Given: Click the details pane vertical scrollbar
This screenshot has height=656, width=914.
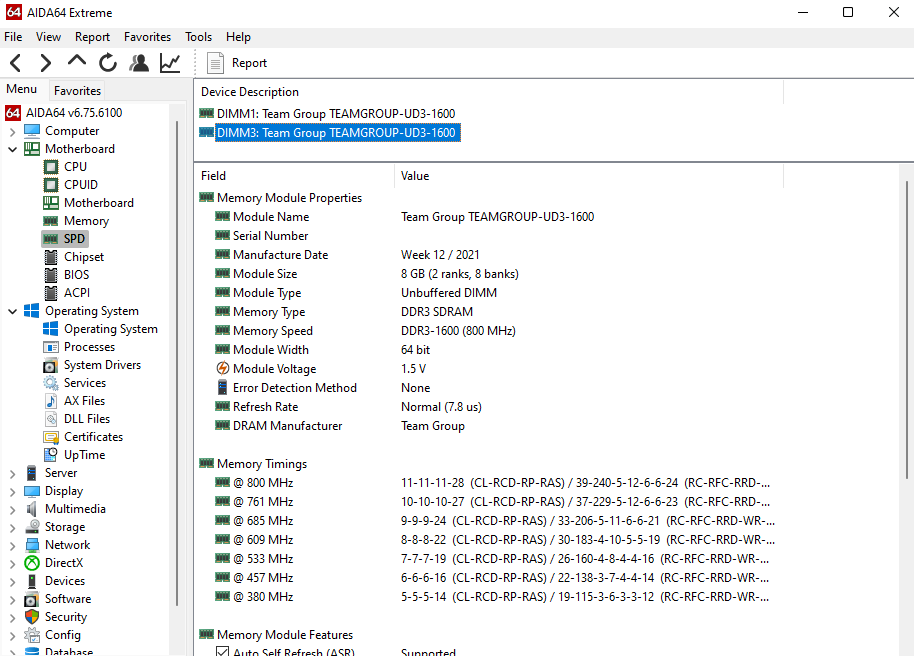Looking at the screenshot, I should click(x=906, y=329).
